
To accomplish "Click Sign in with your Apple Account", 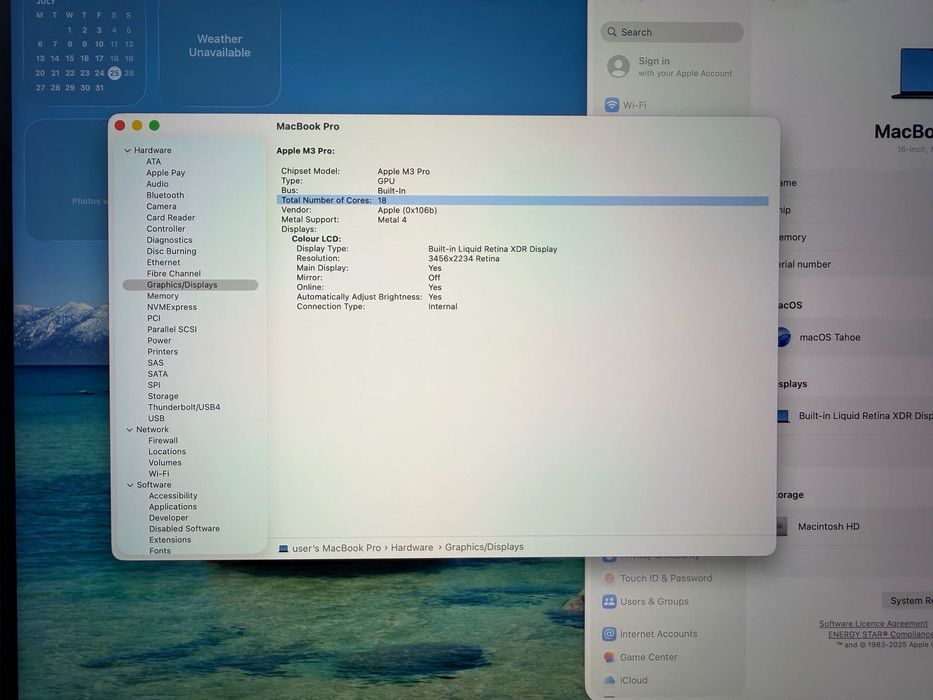I will pos(685,67).
